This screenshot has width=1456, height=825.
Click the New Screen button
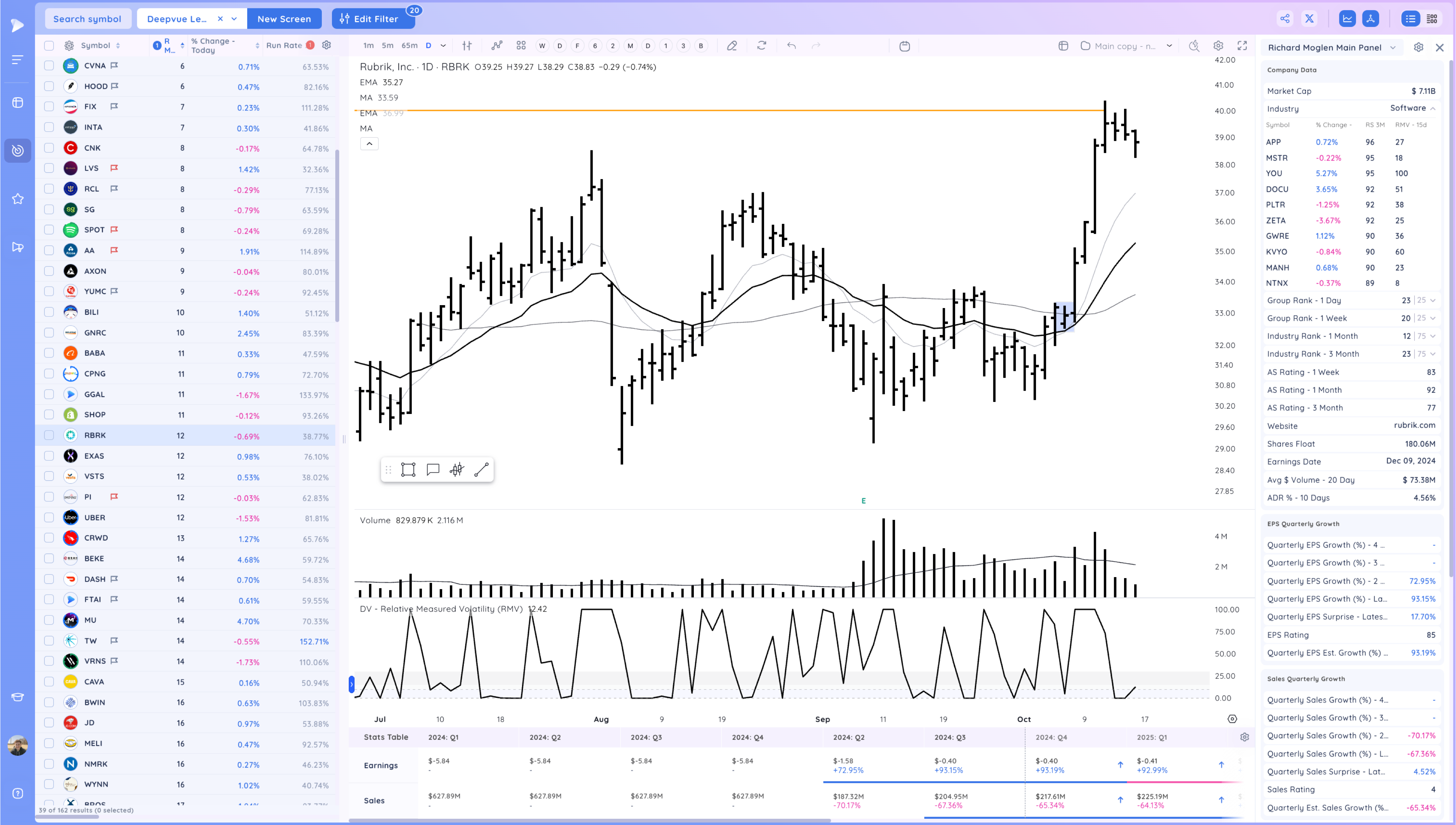tap(284, 19)
